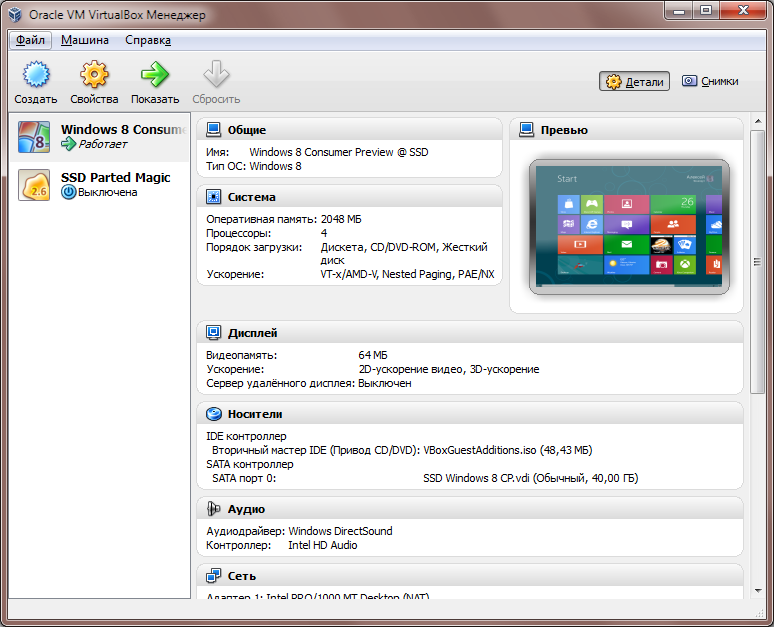
Task: Open the Справка menu
Action: tap(148, 40)
